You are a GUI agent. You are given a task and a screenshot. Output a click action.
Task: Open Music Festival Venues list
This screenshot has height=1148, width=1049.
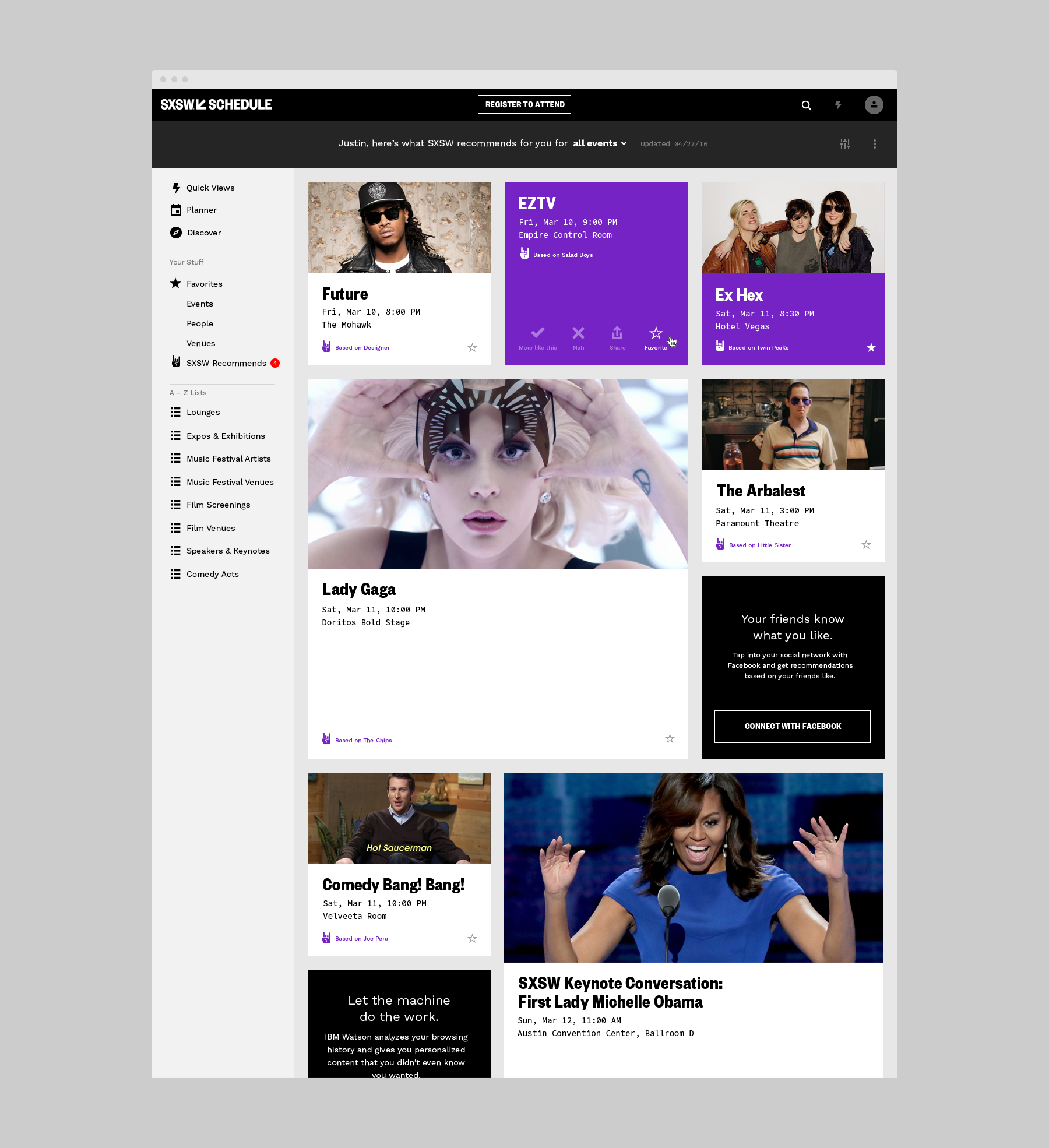coord(230,483)
